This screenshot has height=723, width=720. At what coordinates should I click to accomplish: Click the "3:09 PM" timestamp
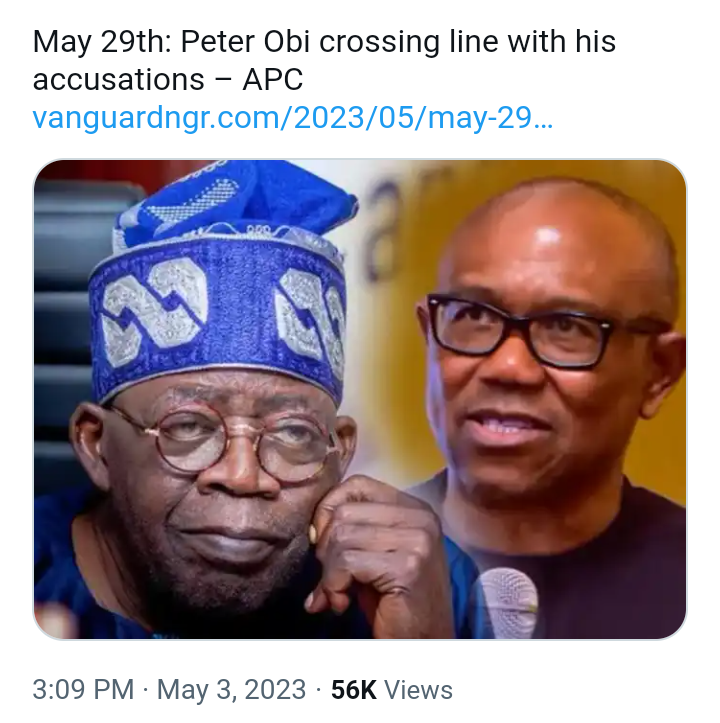[x=83, y=690]
